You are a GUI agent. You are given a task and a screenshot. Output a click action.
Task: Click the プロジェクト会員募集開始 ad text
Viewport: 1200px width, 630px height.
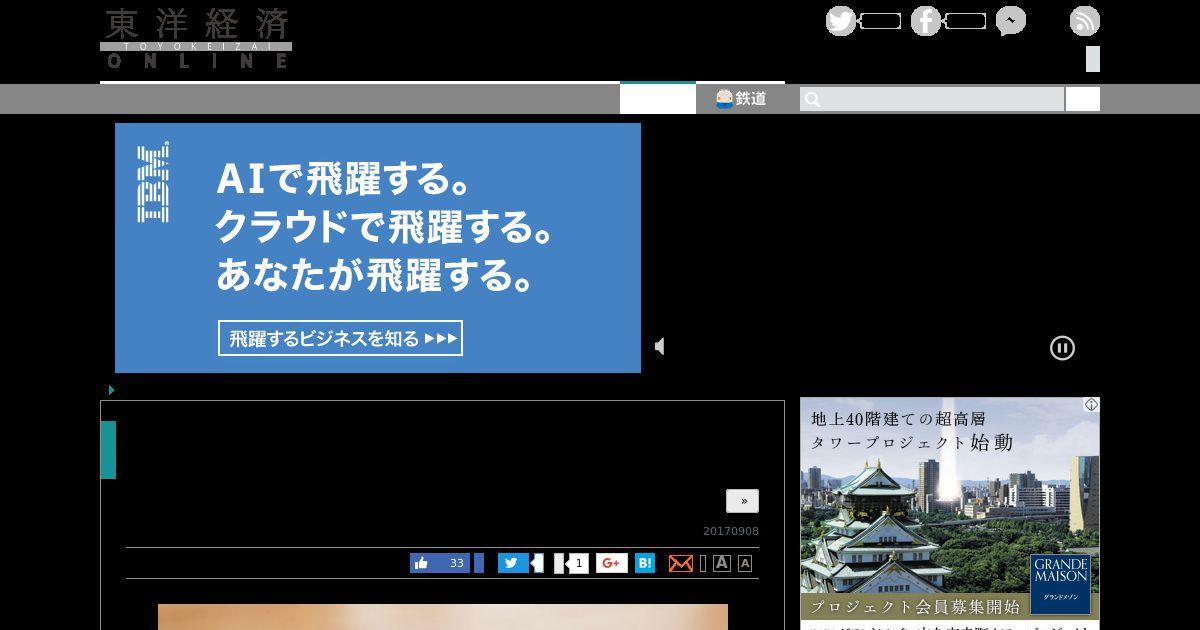pyautogui.click(x=915, y=607)
